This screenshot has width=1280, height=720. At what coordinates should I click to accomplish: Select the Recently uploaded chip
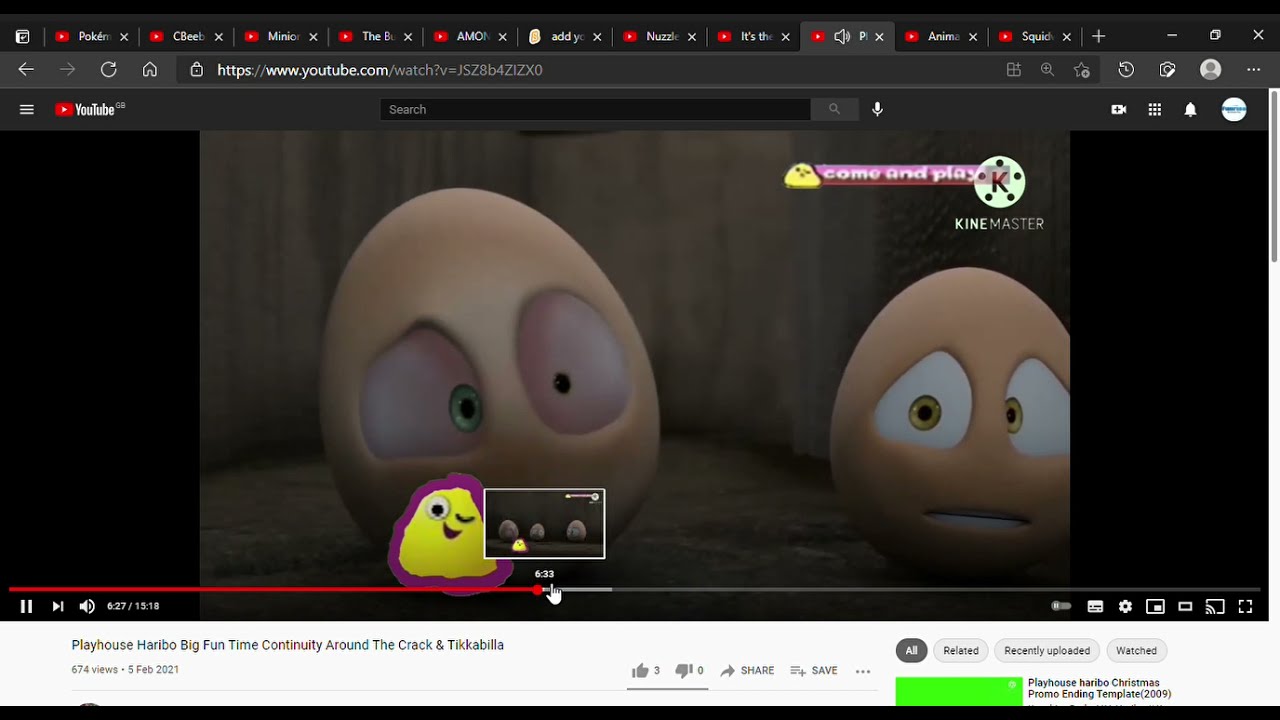(1047, 651)
